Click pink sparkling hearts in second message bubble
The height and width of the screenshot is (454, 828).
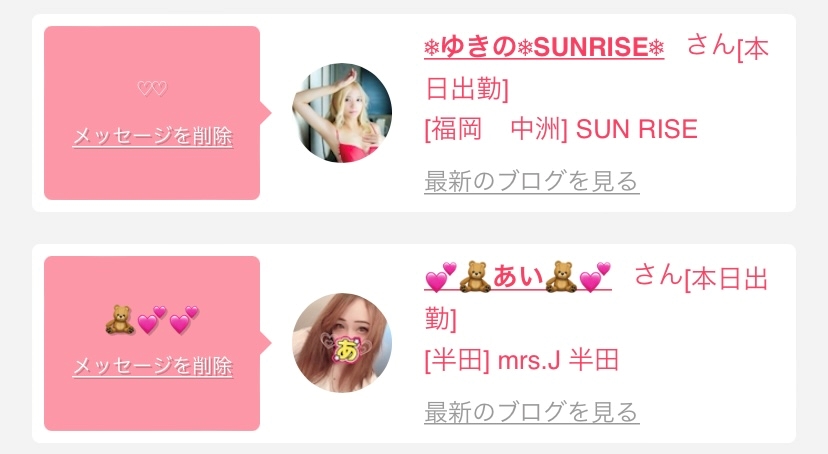[x=168, y=320]
